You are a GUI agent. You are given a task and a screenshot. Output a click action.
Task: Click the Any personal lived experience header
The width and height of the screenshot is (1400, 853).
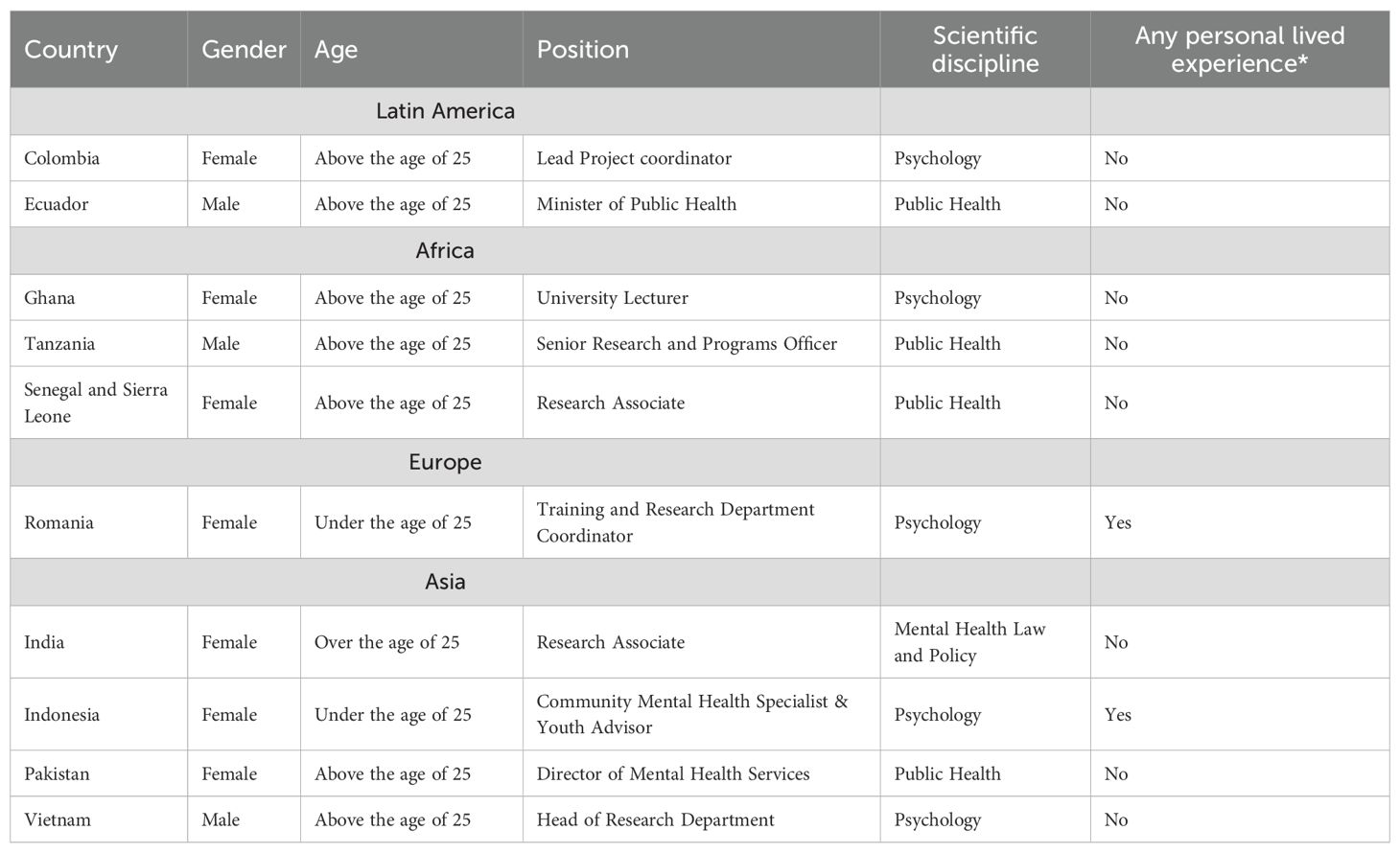[x=1239, y=50]
